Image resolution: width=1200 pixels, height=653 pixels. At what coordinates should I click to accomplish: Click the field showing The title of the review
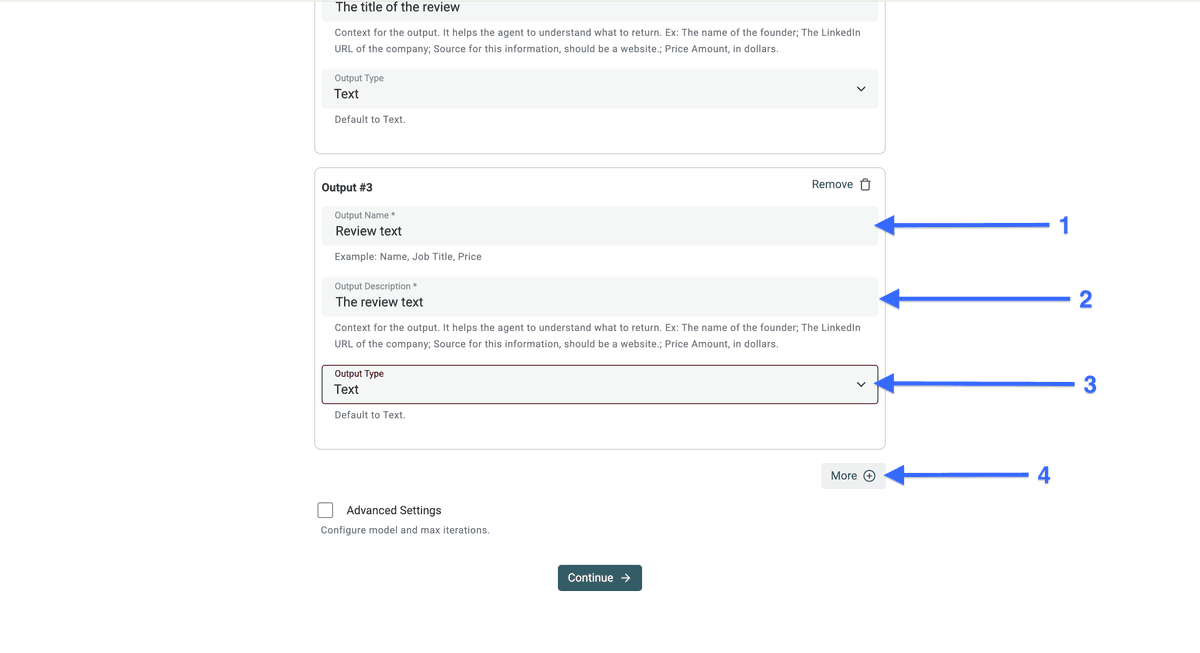pos(600,9)
